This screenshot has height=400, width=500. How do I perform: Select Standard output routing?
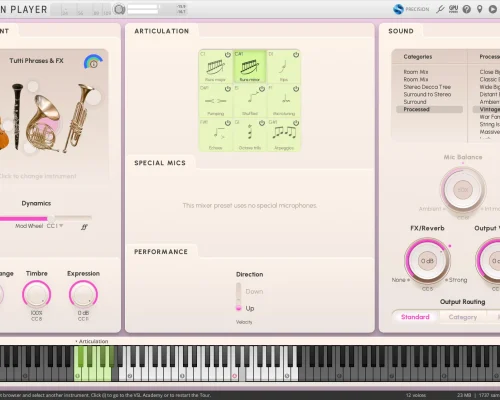415,317
